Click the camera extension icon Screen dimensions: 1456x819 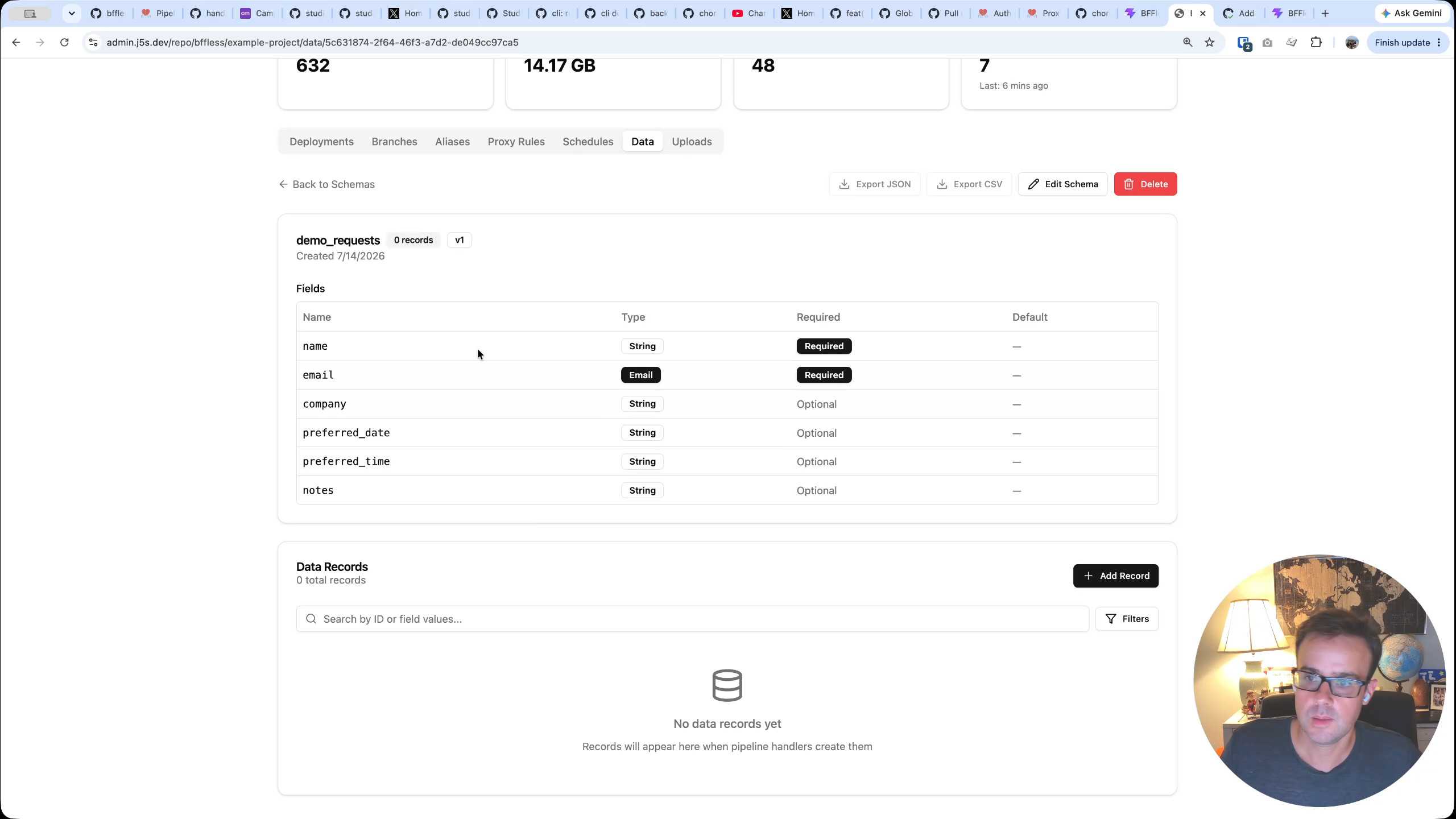[1267, 43]
